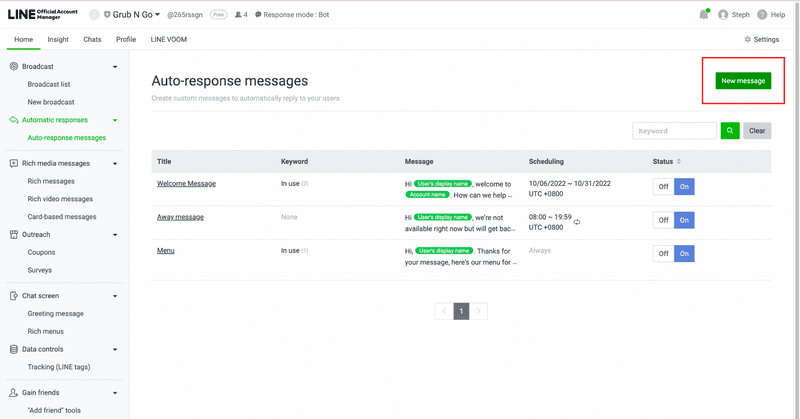The width and height of the screenshot is (800, 419).
Task: Click the Gain friends person icon
Action: pos(14,393)
